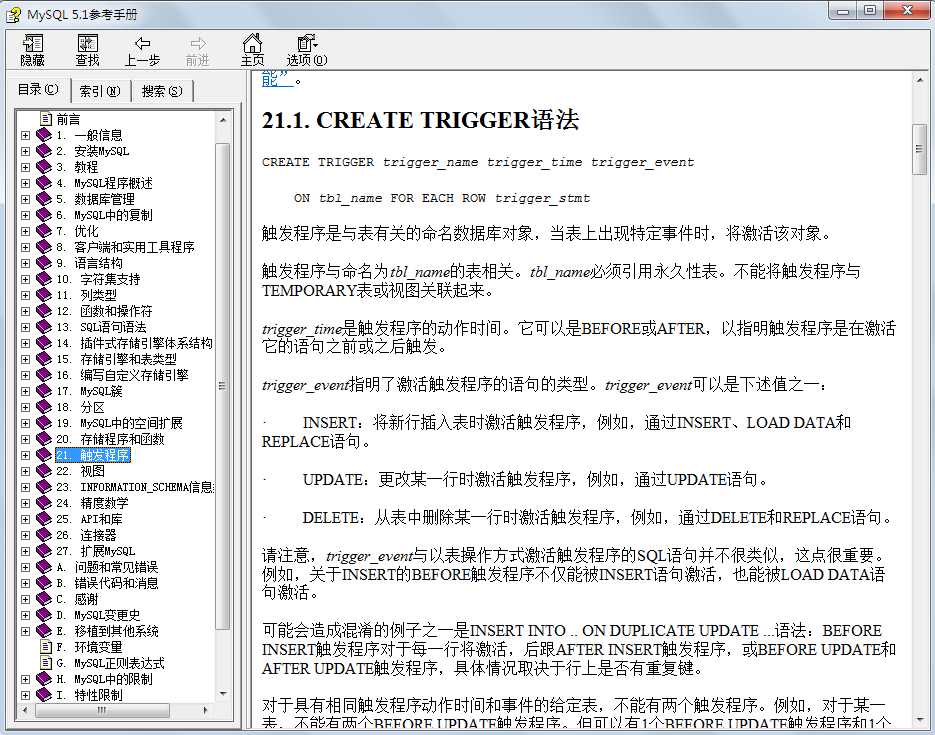Expand the A. 问题和常见错误 tree node

(x=25, y=567)
